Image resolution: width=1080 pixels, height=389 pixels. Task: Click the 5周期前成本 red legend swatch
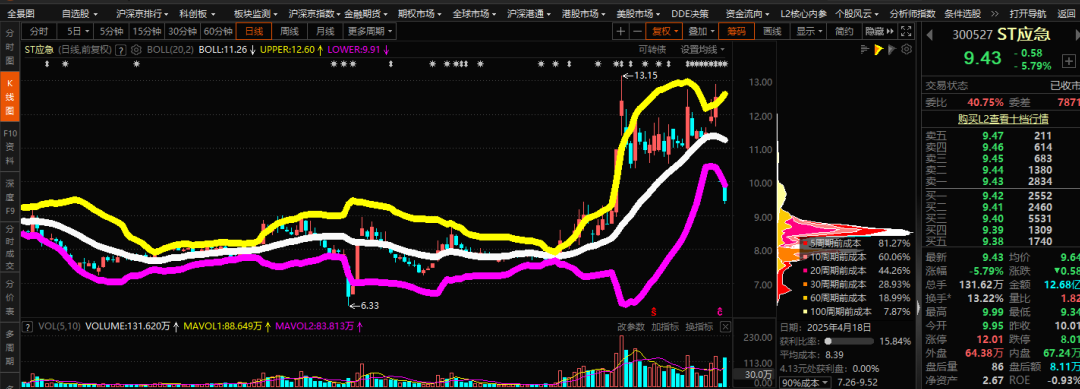coord(804,244)
